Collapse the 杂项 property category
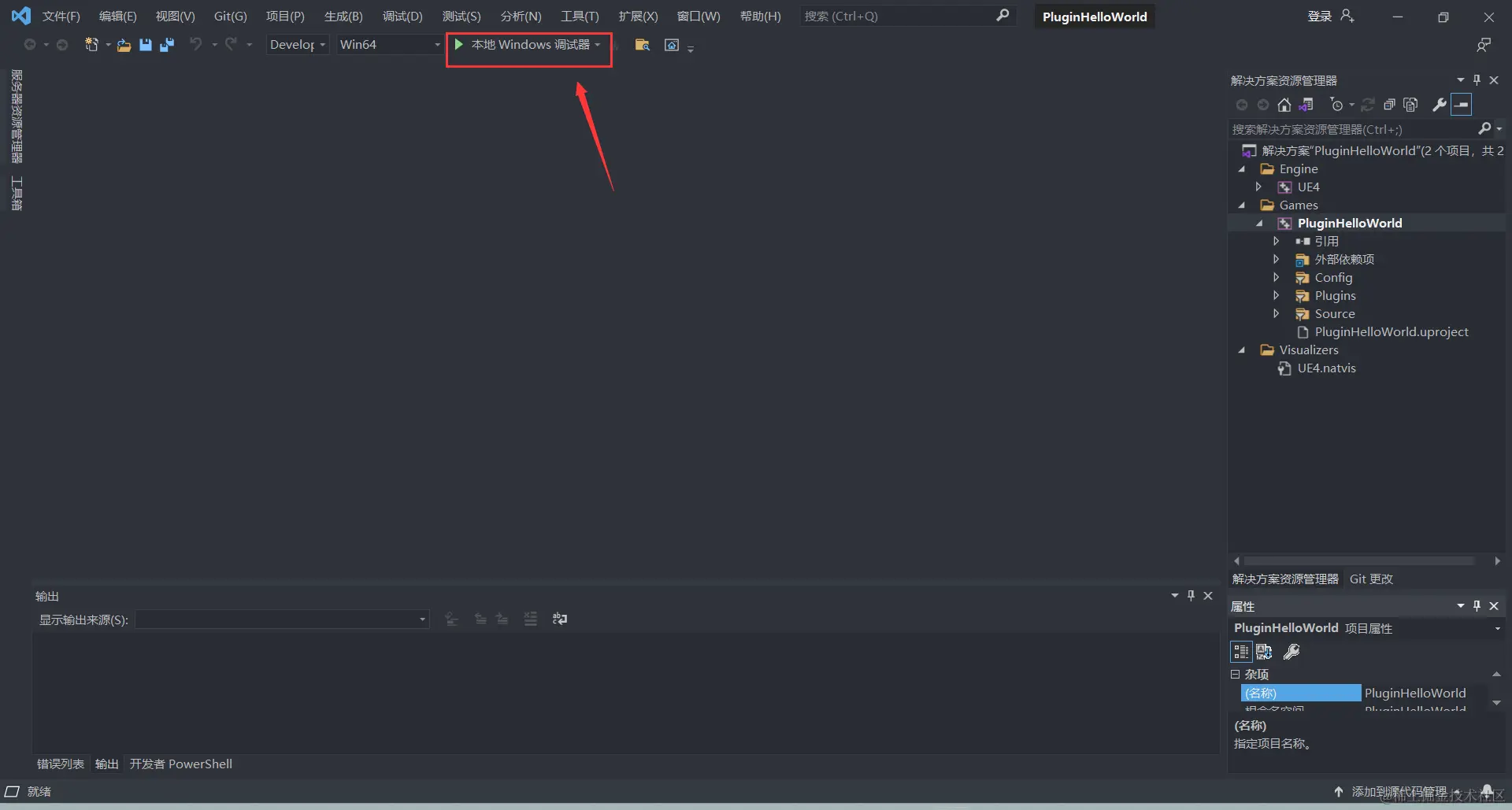Screen dimensions: 1512x810 (1236, 675)
